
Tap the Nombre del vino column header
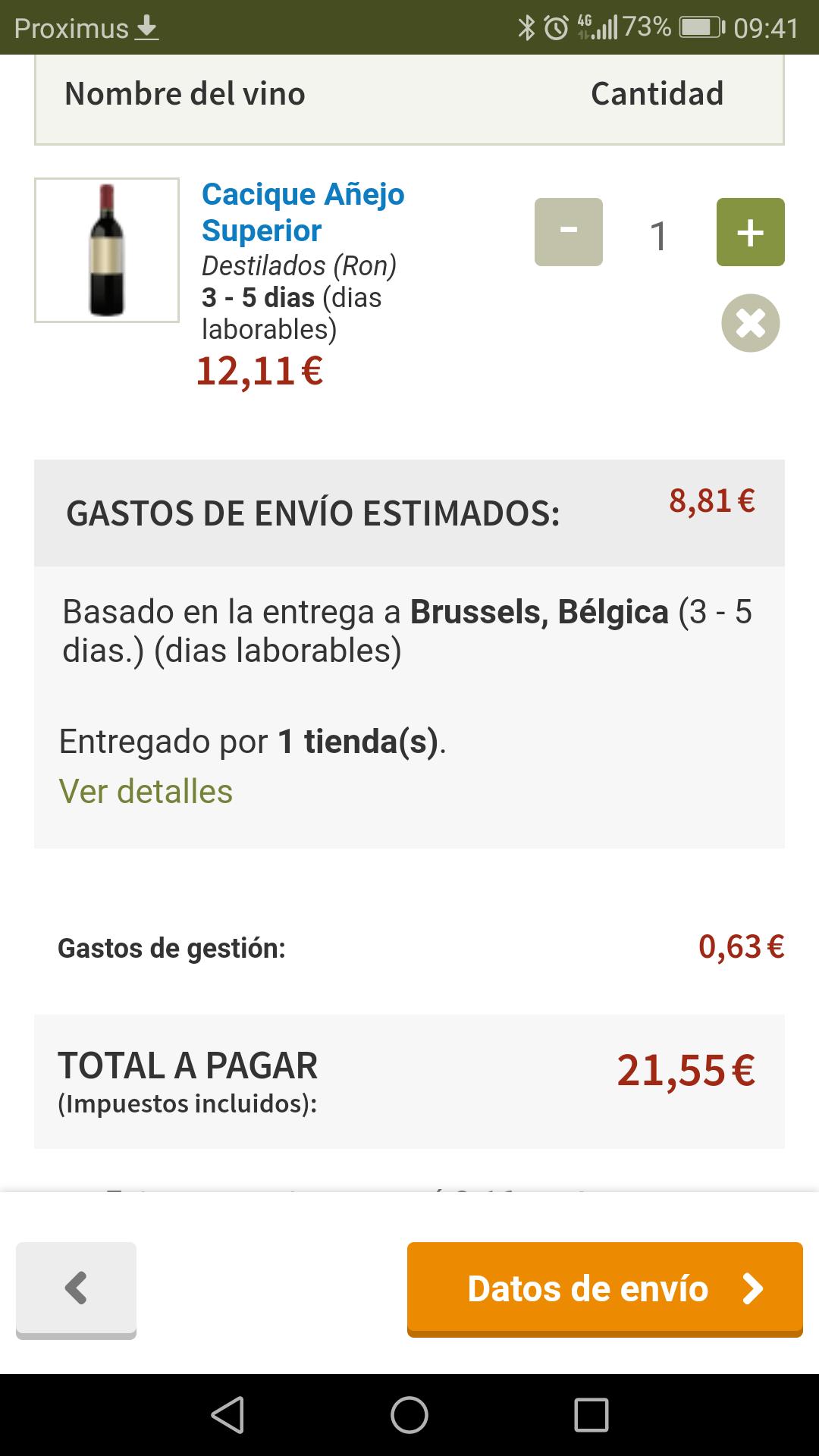click(x=185, y=94)
